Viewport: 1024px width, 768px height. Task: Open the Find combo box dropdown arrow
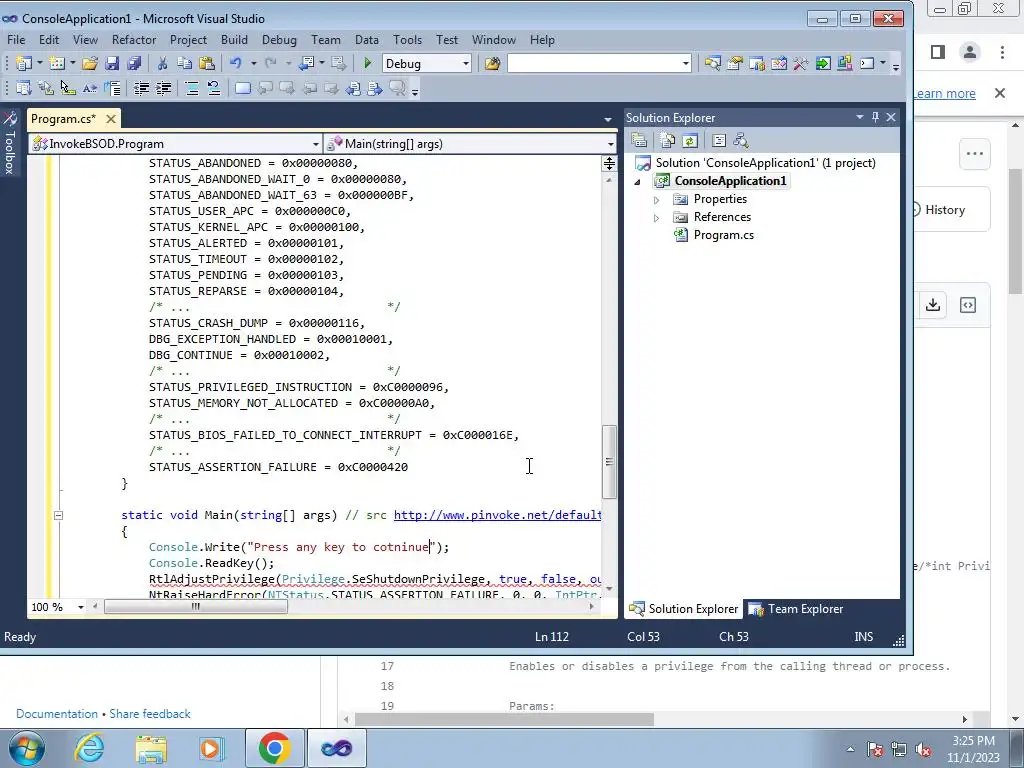tap(686, 63)
